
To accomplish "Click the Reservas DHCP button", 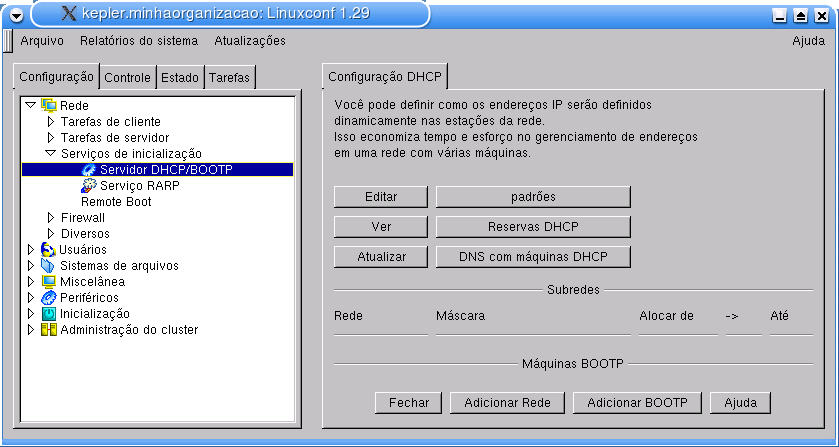I will coord(533,226).
